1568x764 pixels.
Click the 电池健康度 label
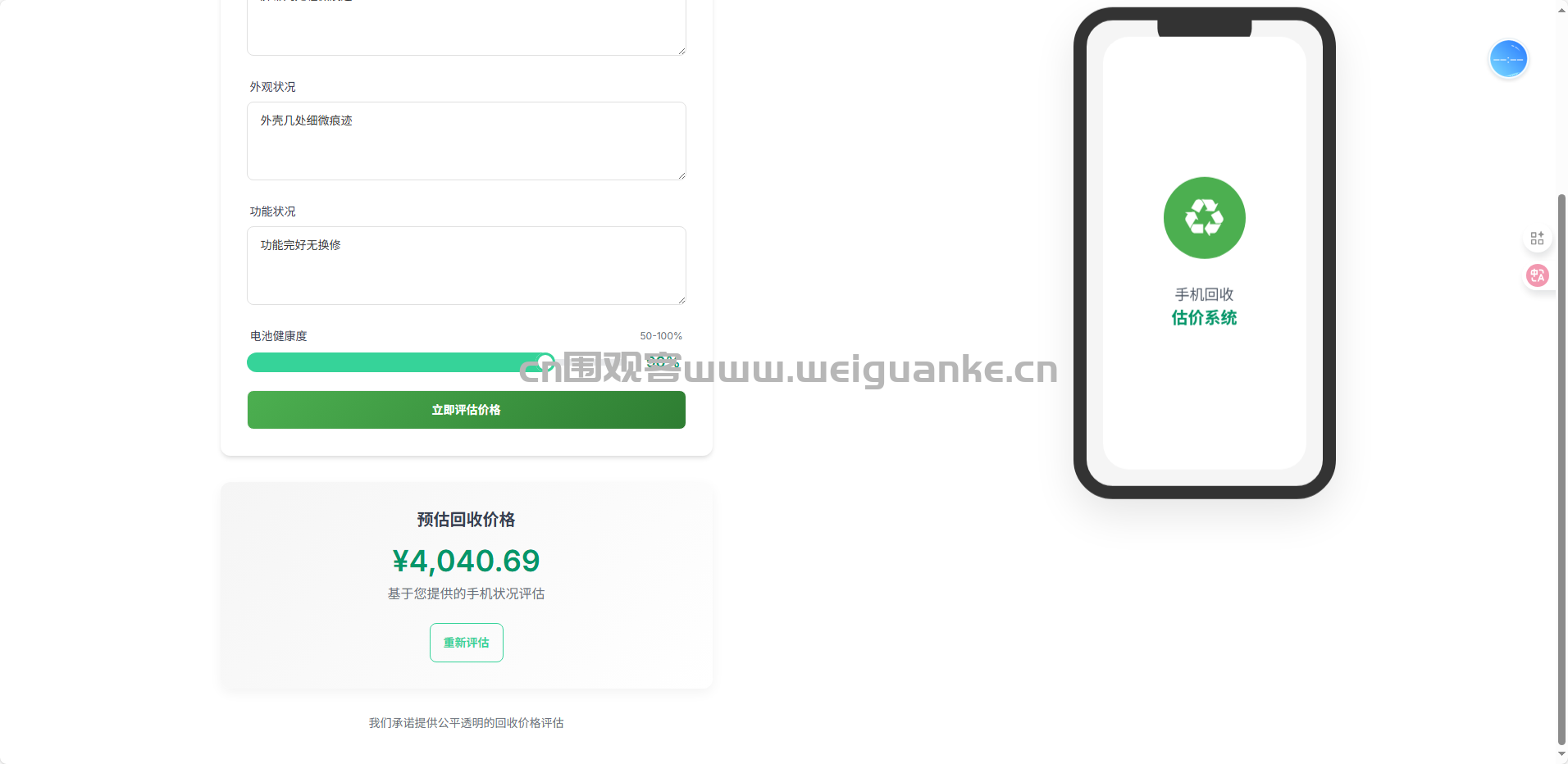point(279,336)
